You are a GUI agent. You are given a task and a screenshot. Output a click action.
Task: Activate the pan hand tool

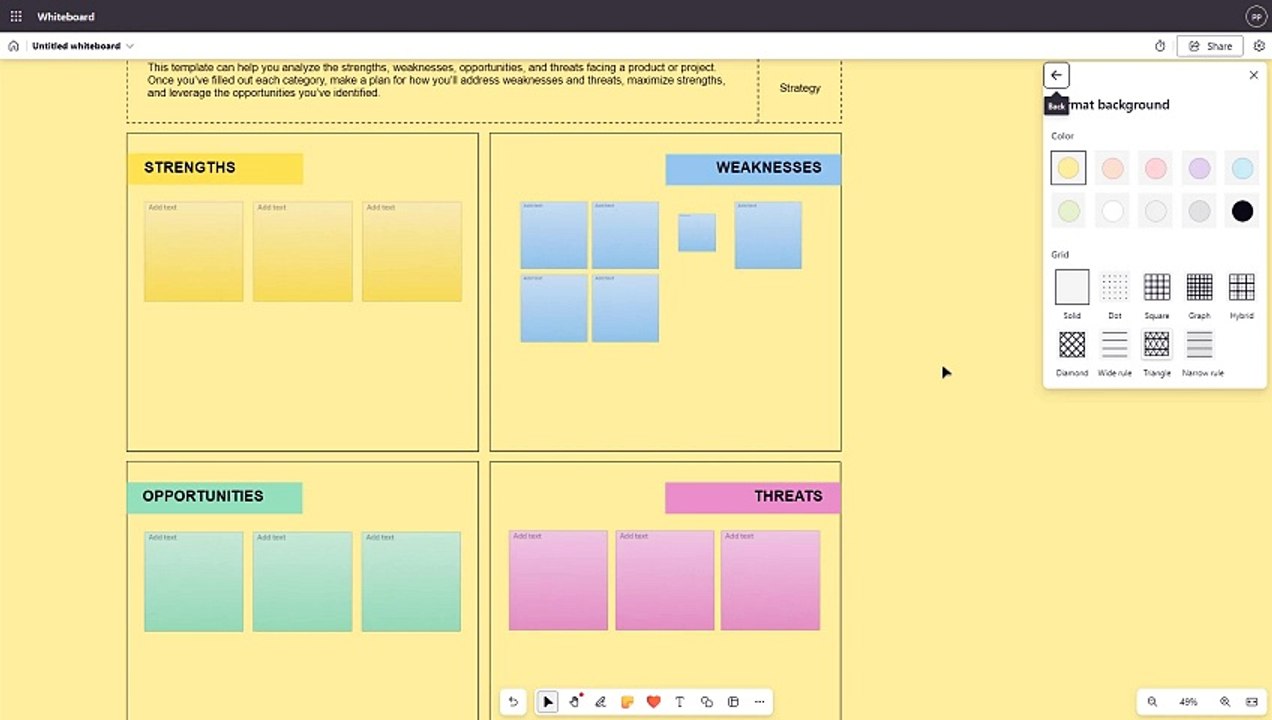(574, 702)
